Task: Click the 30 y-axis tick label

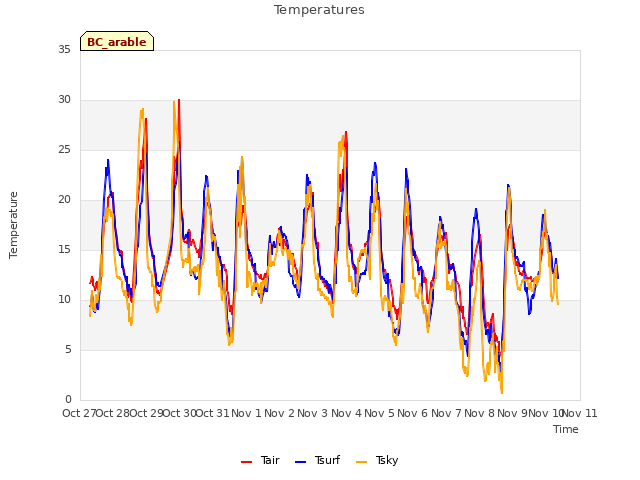Action: tap(64, 100)
